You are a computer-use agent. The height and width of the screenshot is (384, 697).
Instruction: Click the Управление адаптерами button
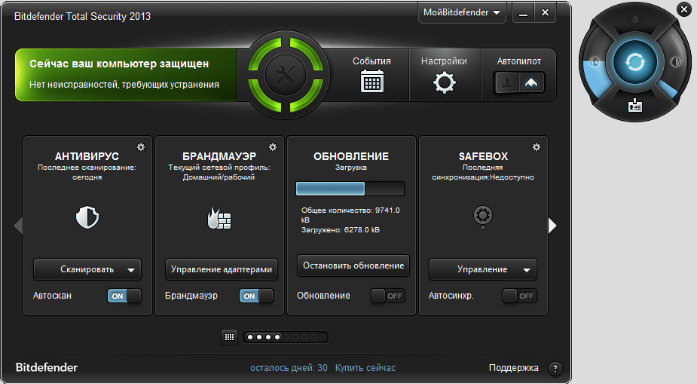[x=221, y=269]
